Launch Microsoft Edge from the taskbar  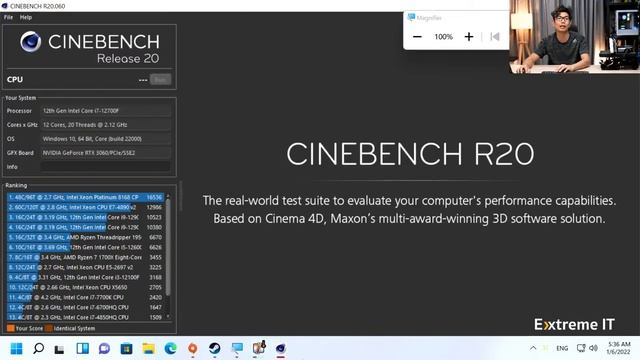point(171,349)
